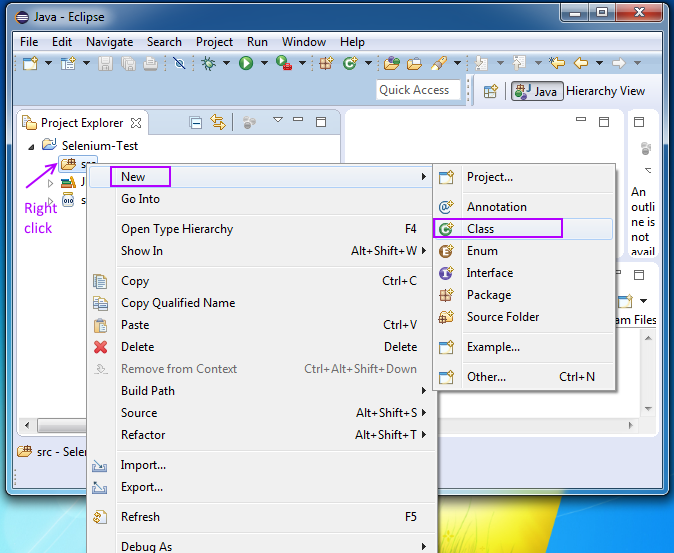Click the green Run button icon
The image size is (674, 553).
click(246, 64)
